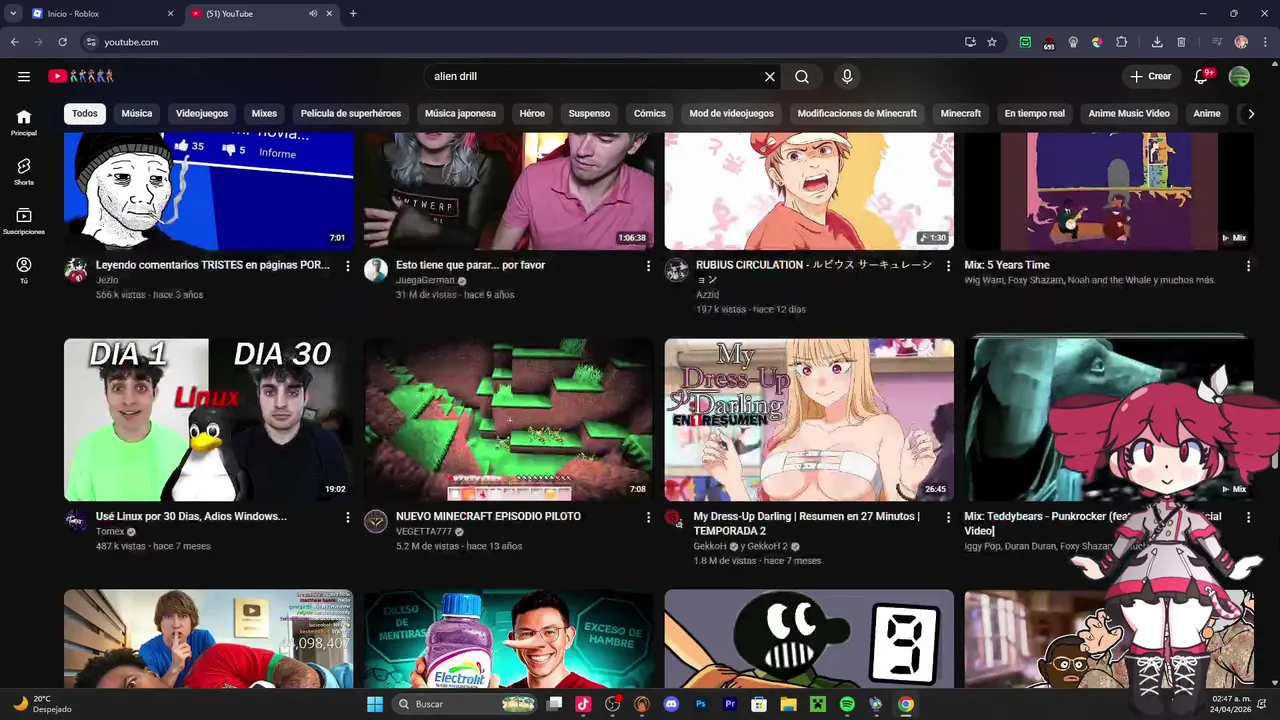This screenshot has height=720, width=1280.
Task: Start voice search with the microphone
Action: click(x=847, y=76)
